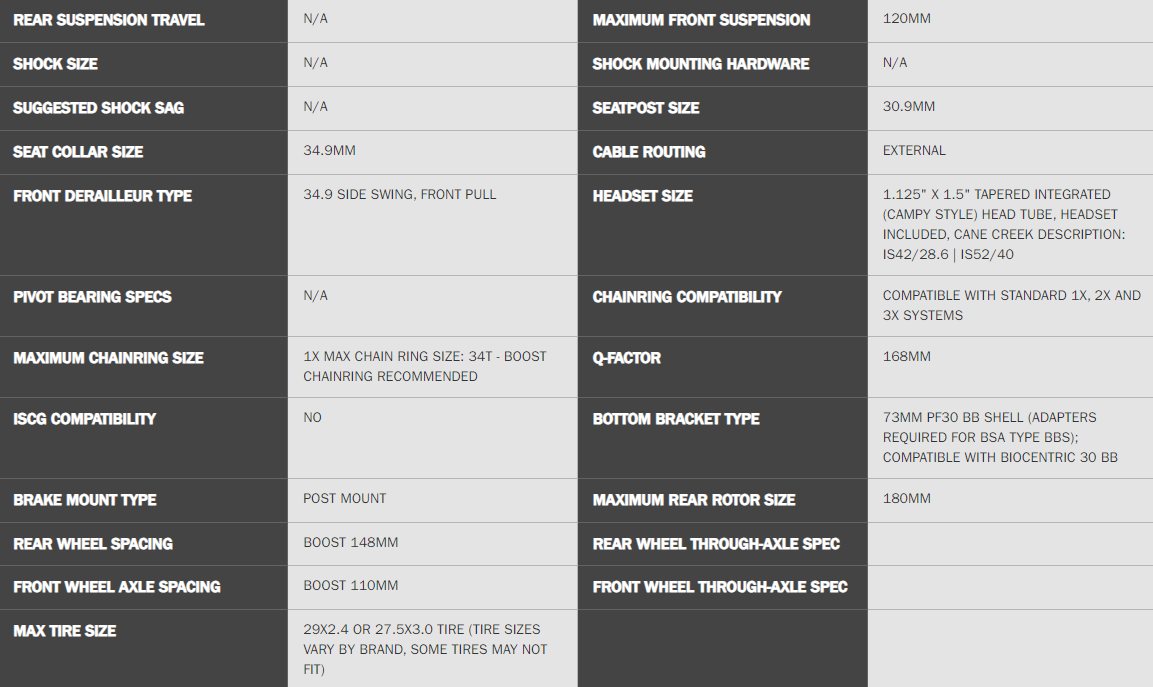Screen dimensions: 1153x687
Task: Select the ISCG Compatibility label
Action: [85, 419]
